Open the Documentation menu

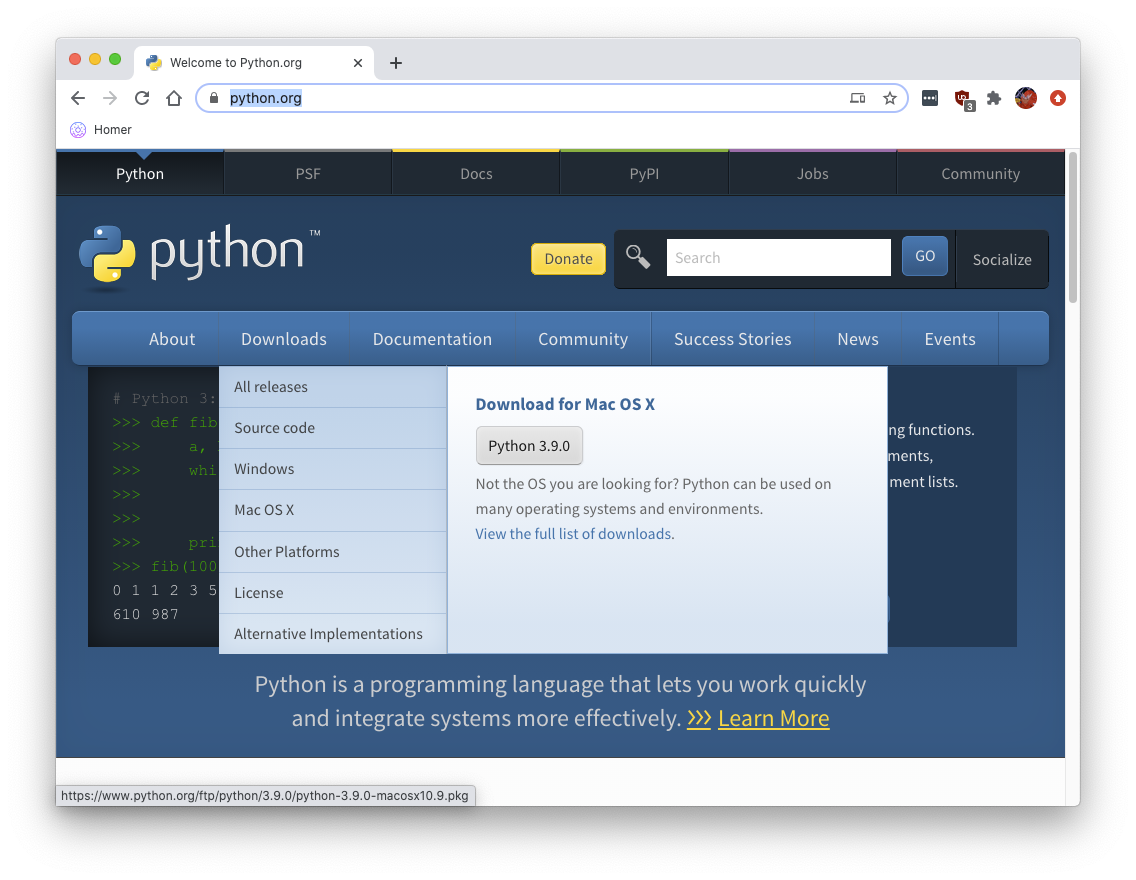pyautogui.click(x=431, y=339)
